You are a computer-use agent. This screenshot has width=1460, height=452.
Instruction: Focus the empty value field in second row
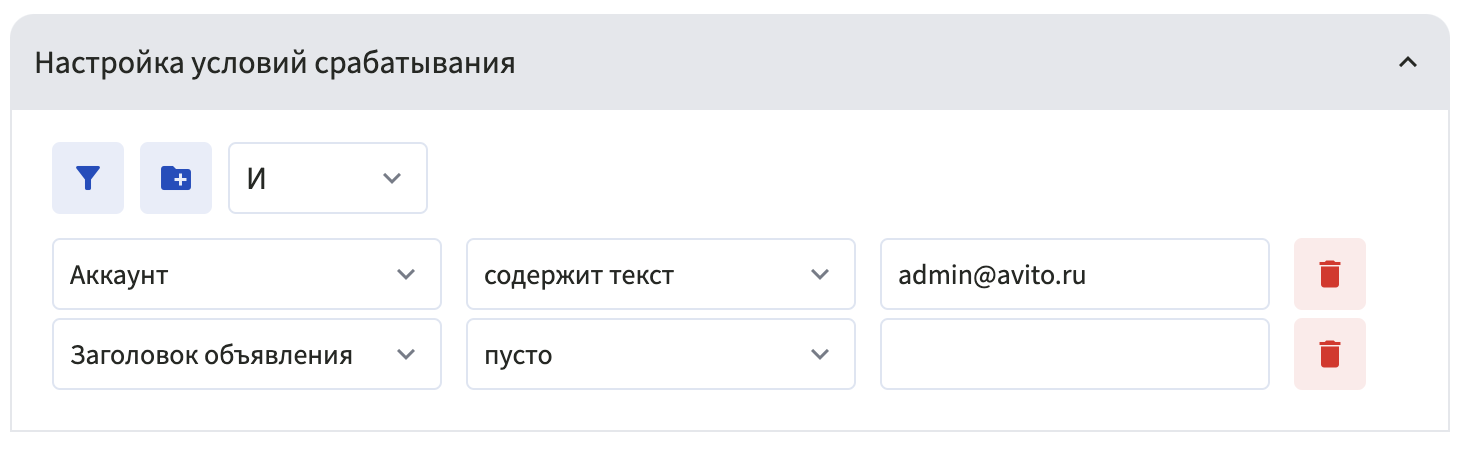[x=1074, y=354]
